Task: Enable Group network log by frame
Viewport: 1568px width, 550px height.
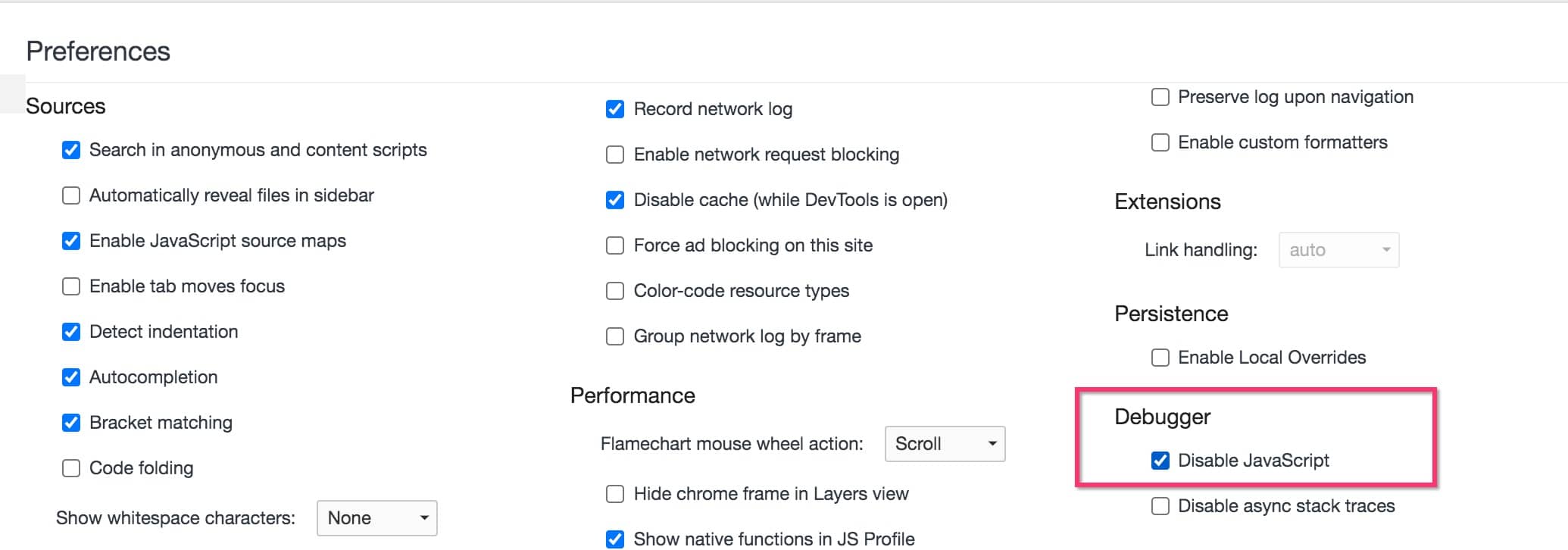Action: click(x=614, y=336)
